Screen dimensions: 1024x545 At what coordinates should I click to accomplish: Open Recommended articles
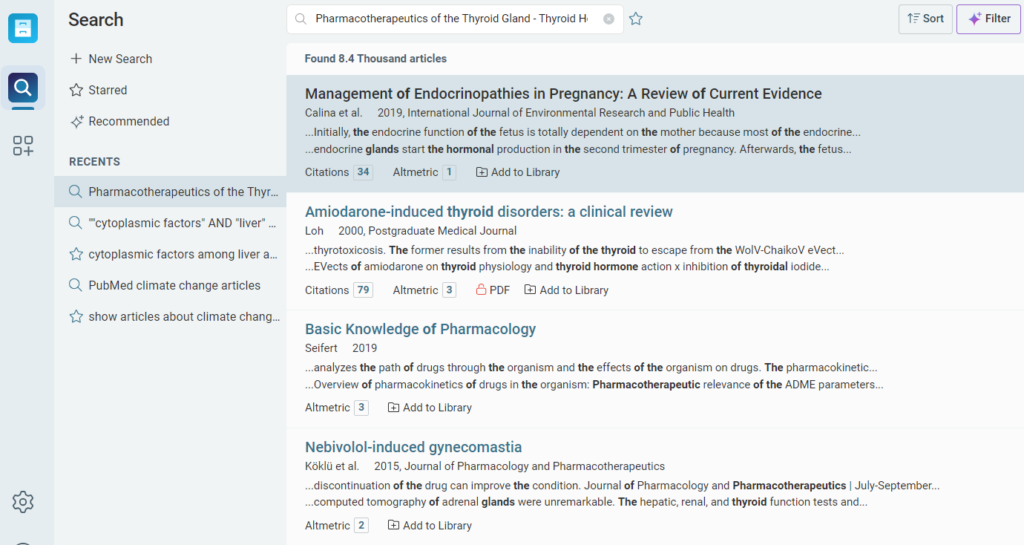pos(119,121)
